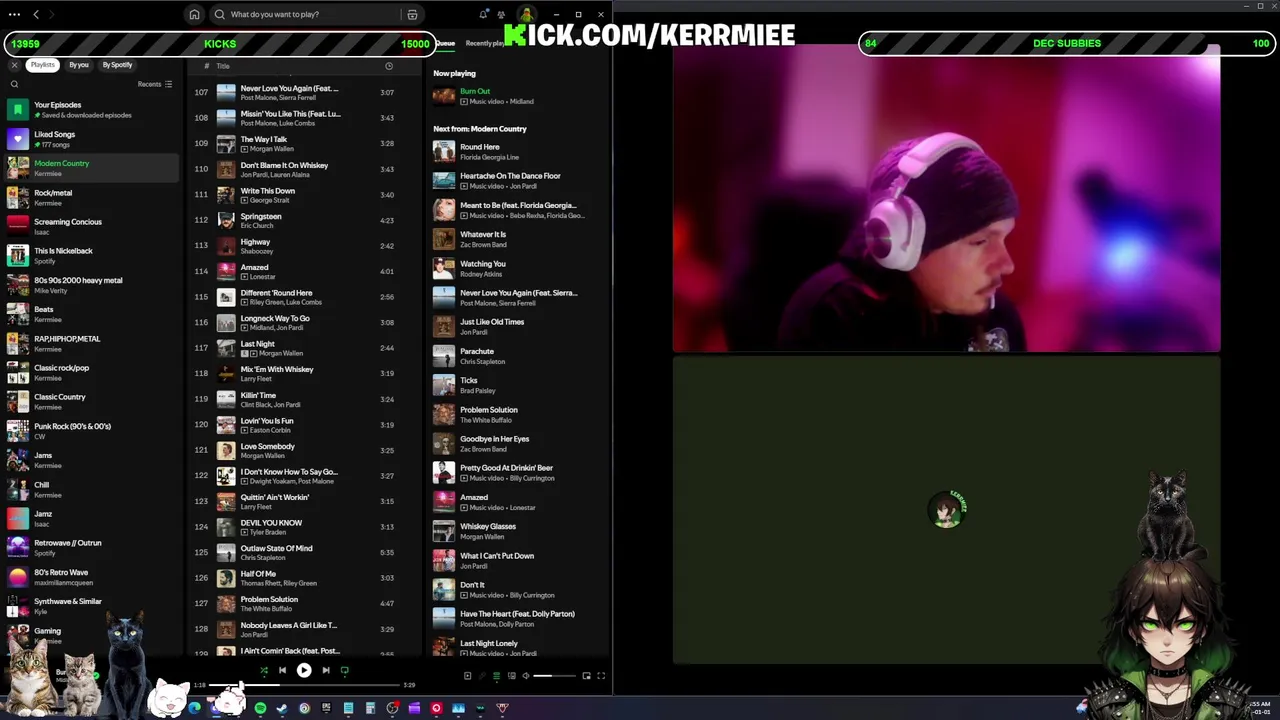Open the notifications bell

click(x=484, y=14)
